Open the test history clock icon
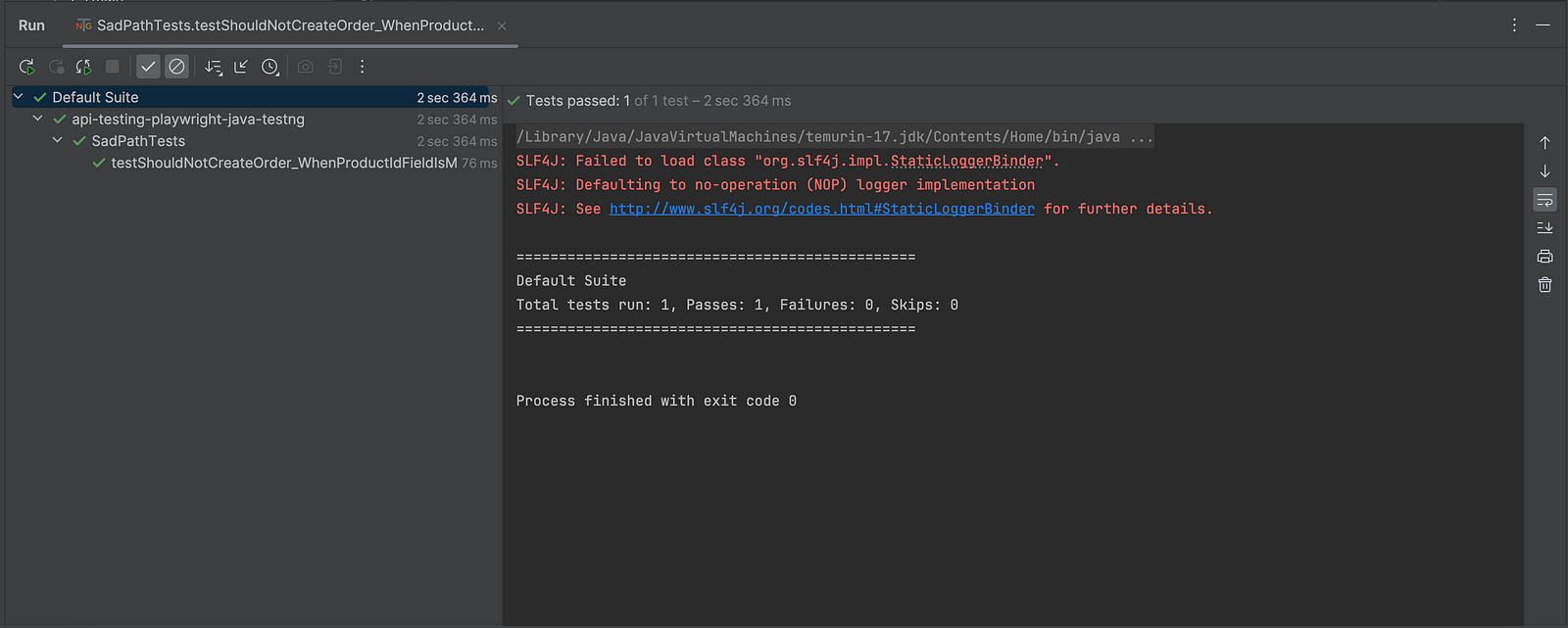The height and width of the screenshot is (628, 1568). [x=269, y=67]
